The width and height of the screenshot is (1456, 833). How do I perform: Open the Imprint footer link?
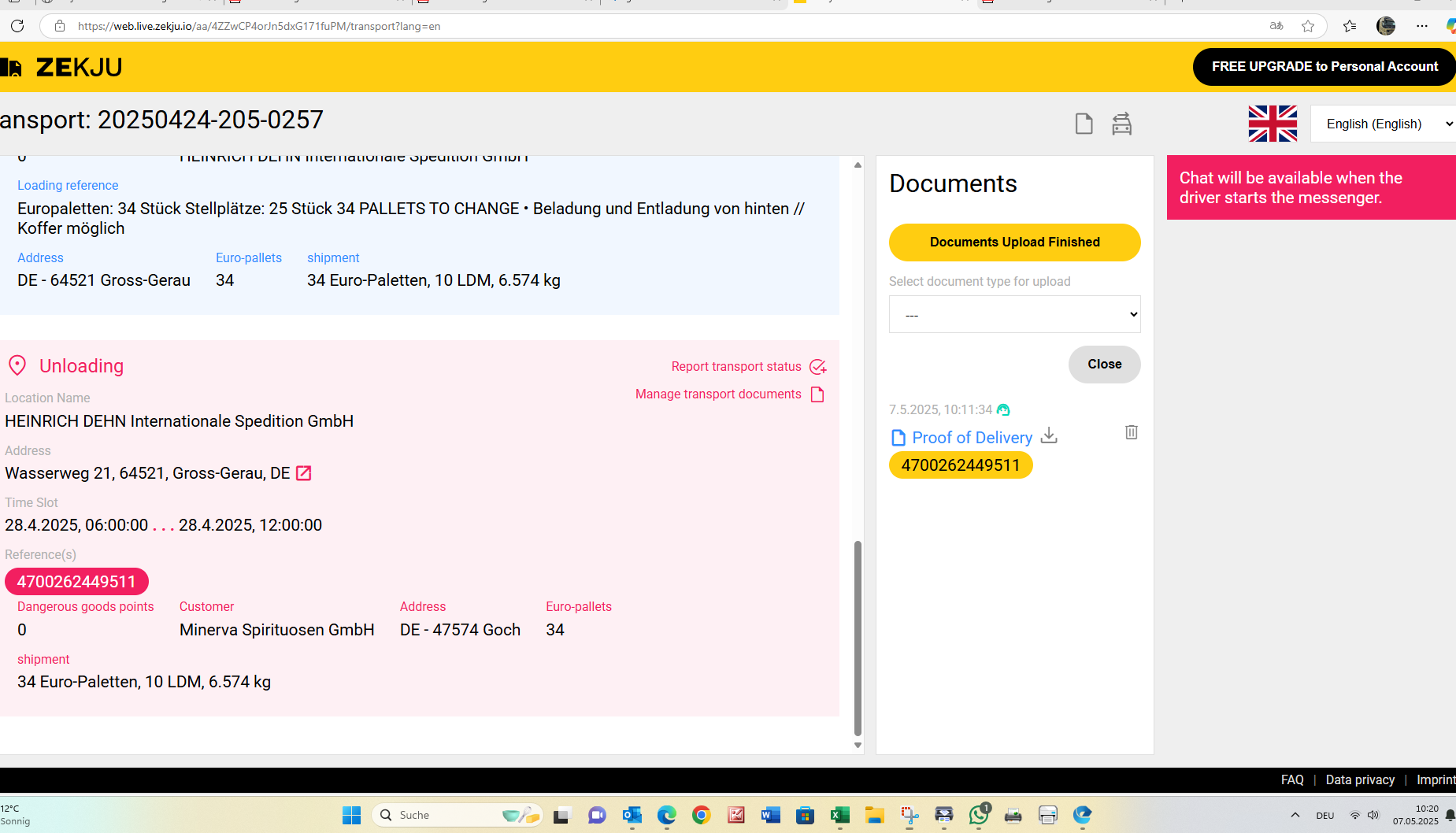1436,779
